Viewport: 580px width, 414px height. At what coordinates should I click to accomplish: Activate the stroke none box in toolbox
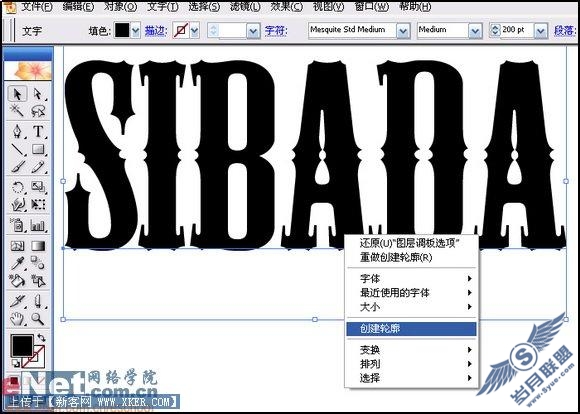(34, 357)
